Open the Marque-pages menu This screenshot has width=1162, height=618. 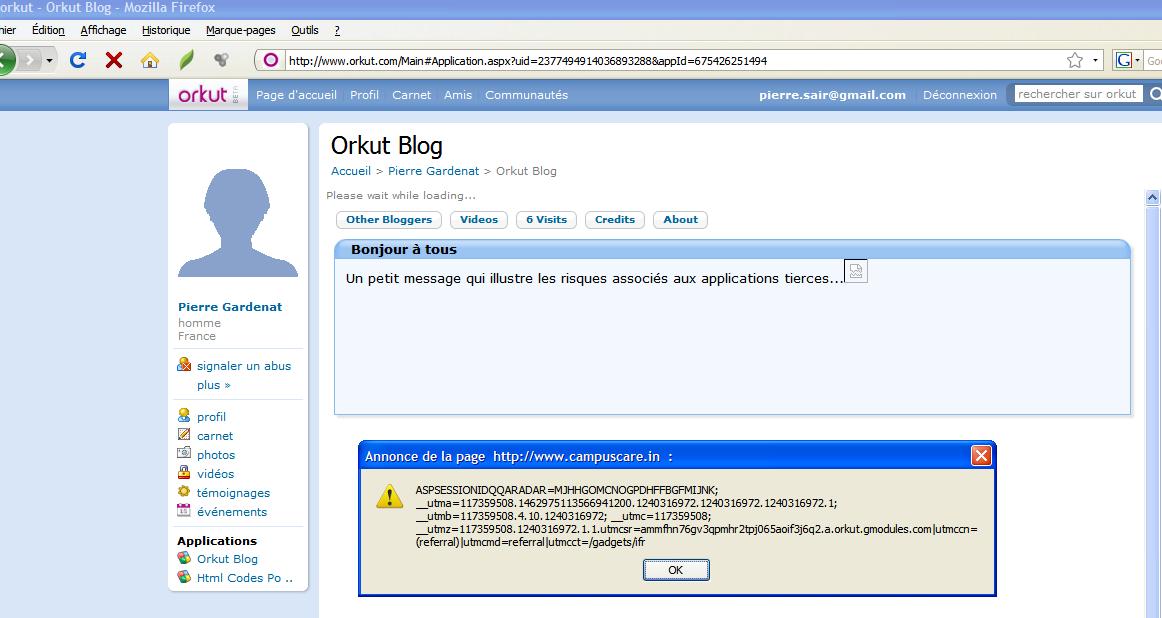pyautogui.click(x=241, y=30)
